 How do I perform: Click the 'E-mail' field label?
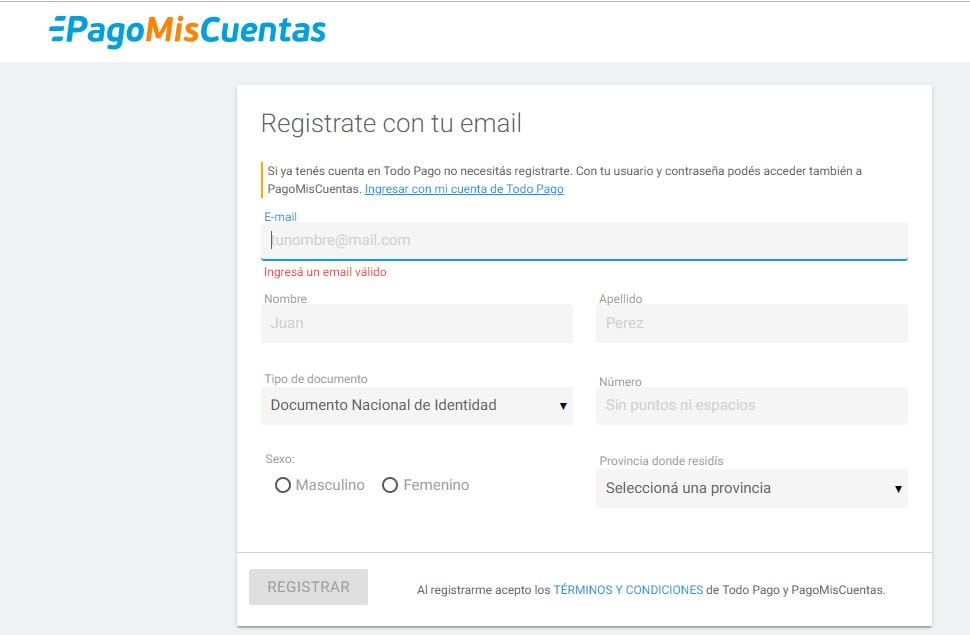280,217
